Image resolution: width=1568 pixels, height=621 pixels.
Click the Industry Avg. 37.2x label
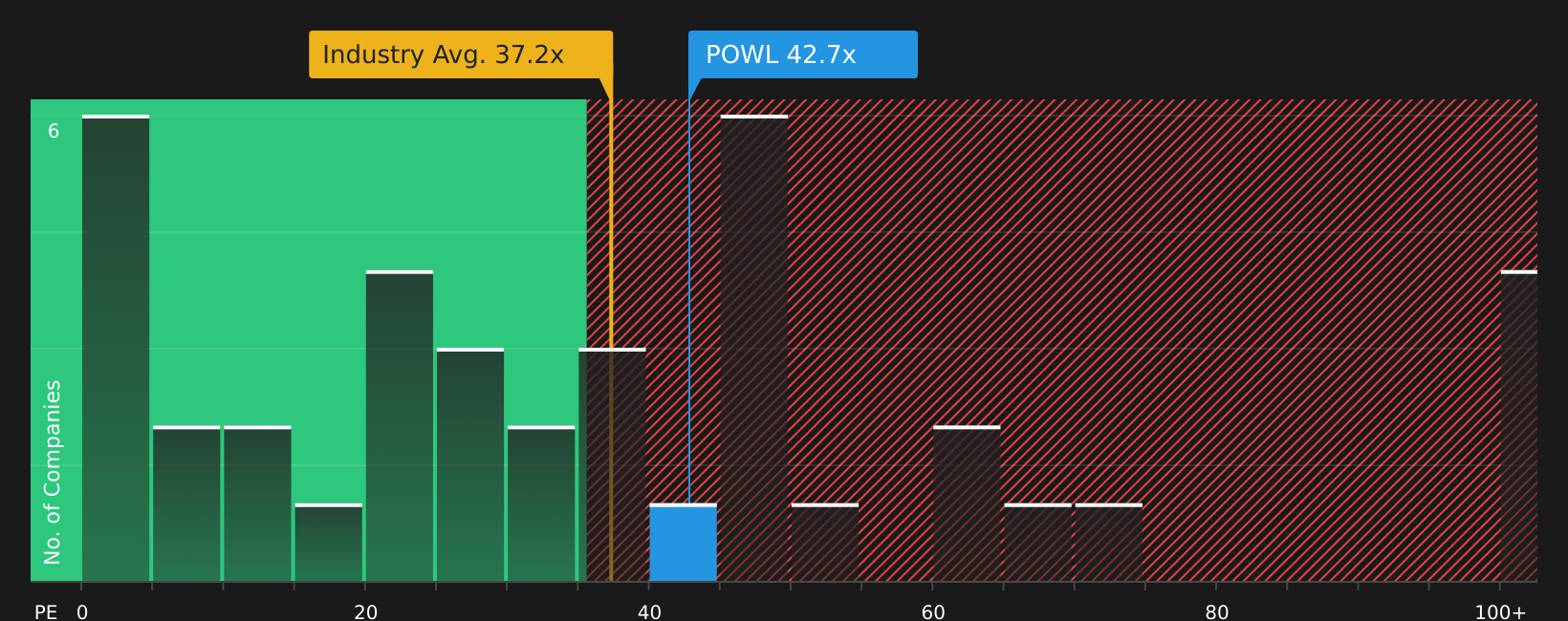(461, 54)
